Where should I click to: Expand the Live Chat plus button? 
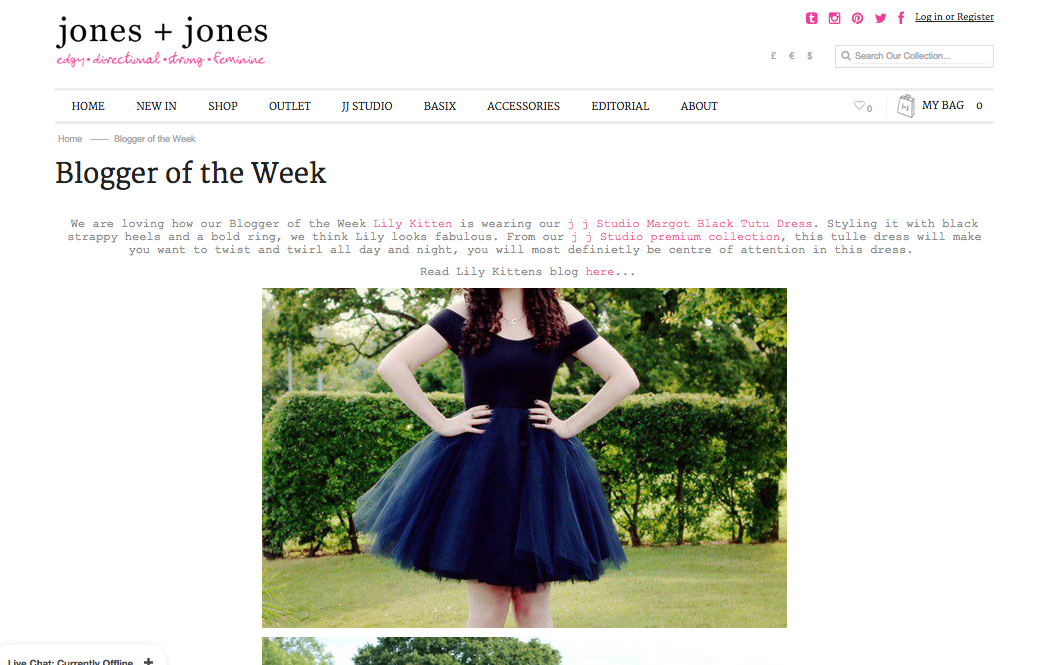148,662
